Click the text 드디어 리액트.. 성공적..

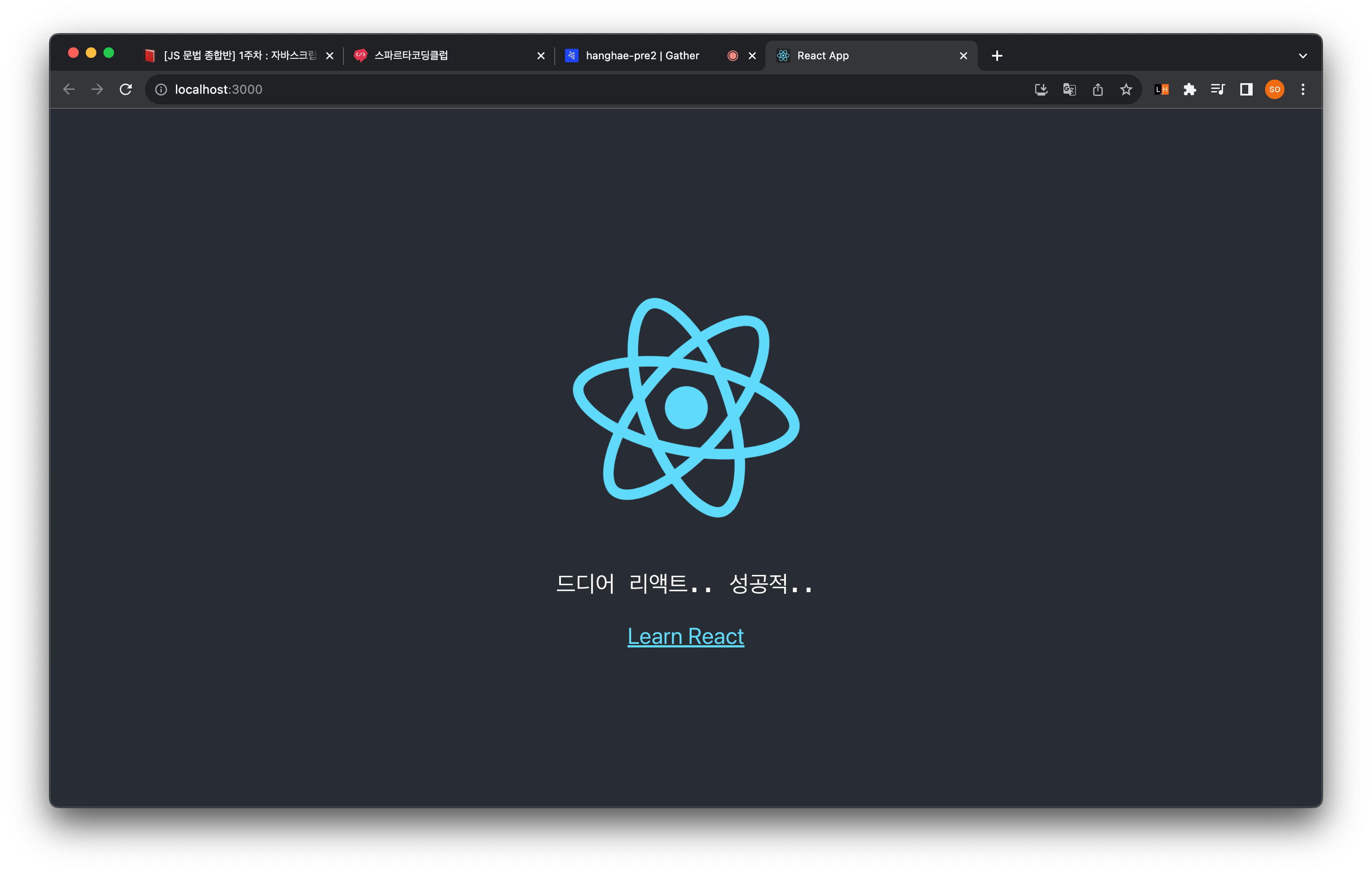coord(684,583)
